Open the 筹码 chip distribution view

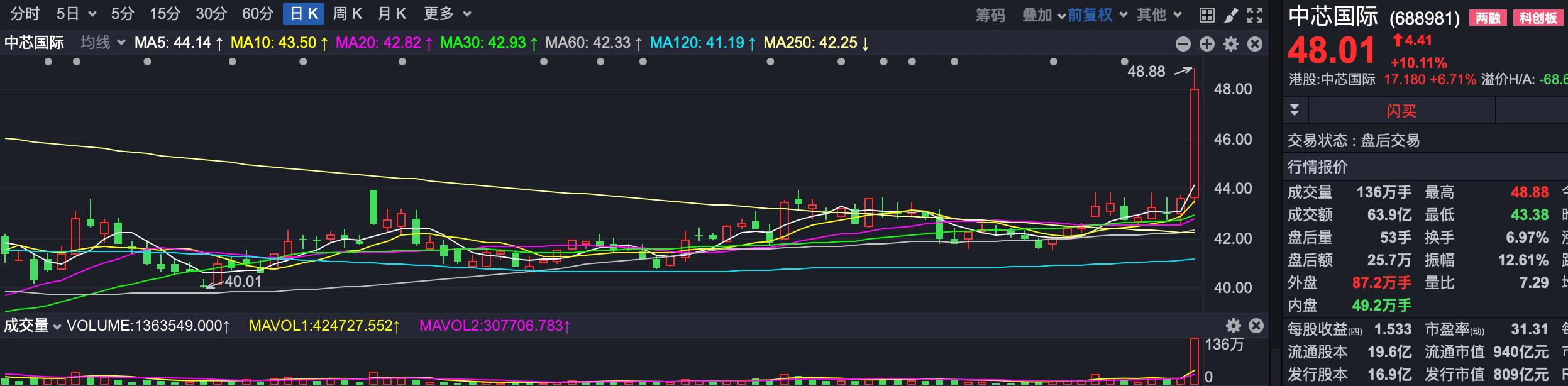[990, 15]
